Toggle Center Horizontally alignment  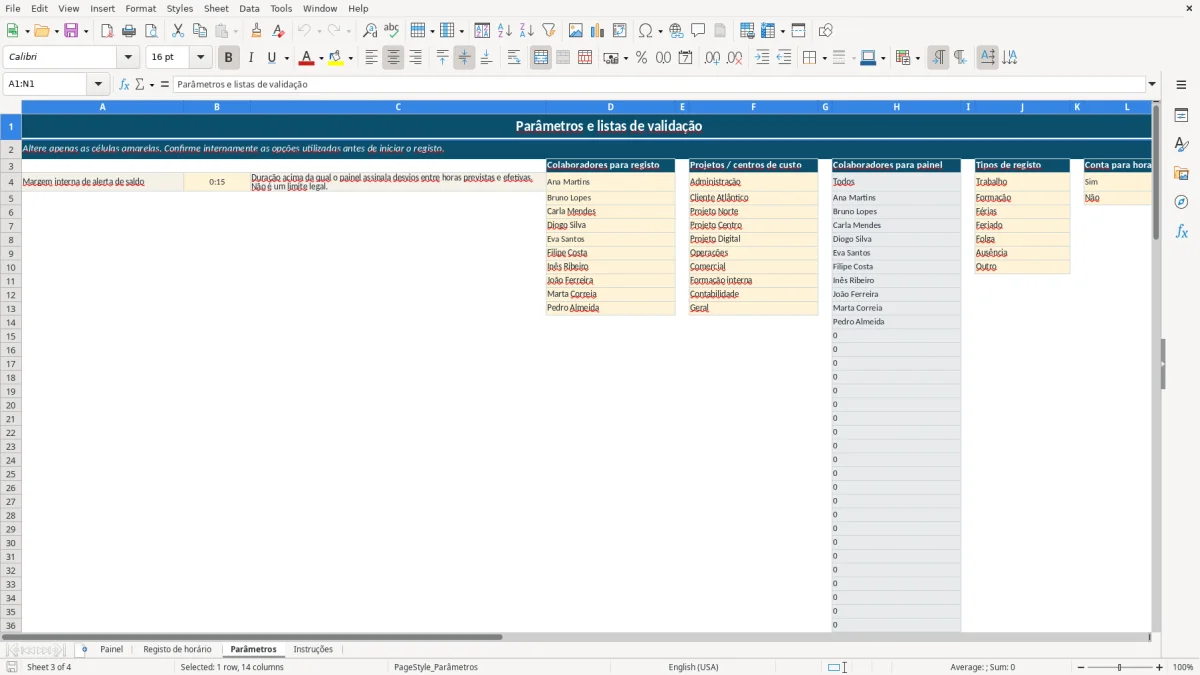[x=393, y=58]
